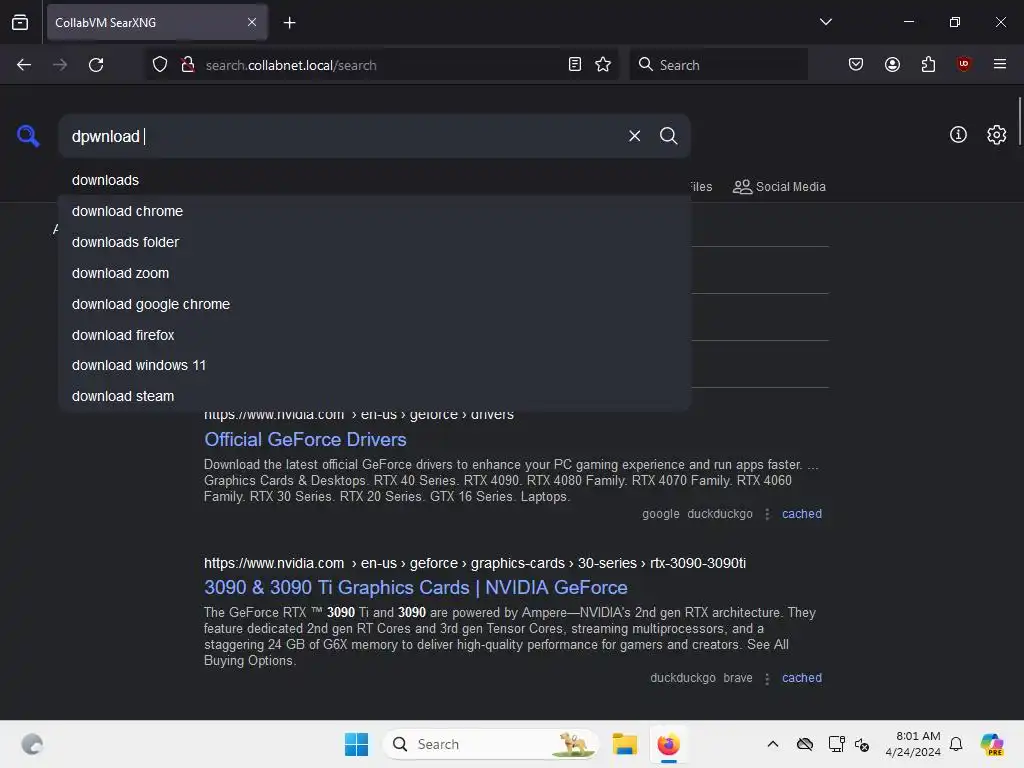Select the 'download steam' suggestion
Viewport: 1024px width, 768px height.
click(x=375, y=396)
